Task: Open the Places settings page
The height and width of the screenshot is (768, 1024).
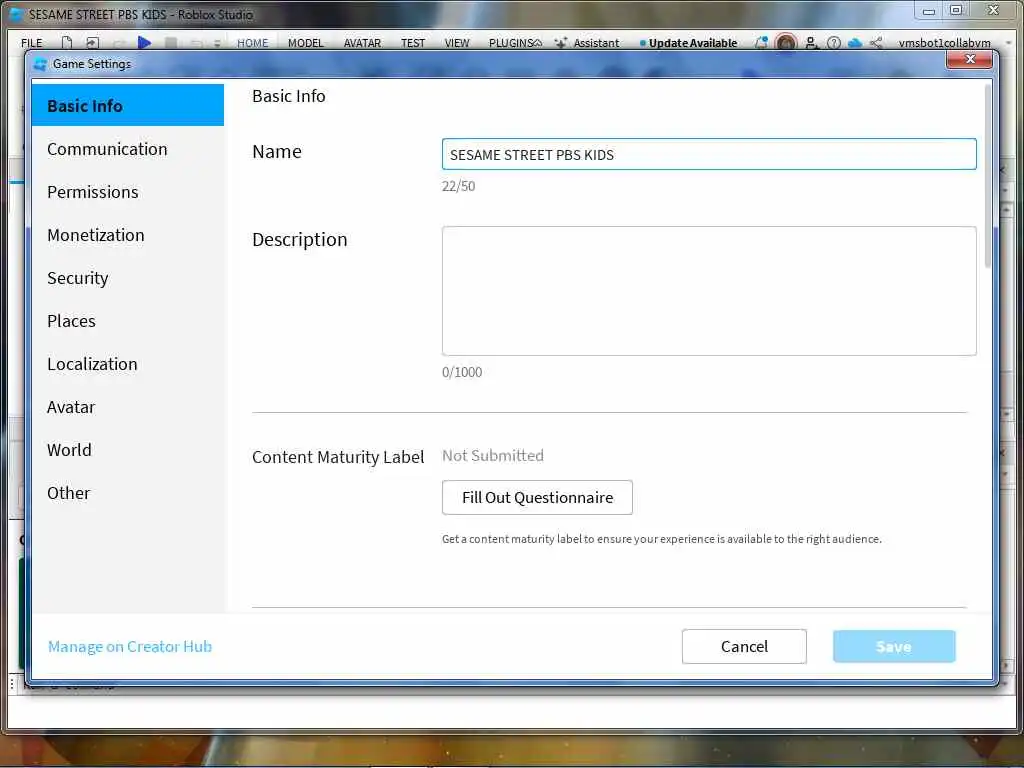Action: coord(128,321)
